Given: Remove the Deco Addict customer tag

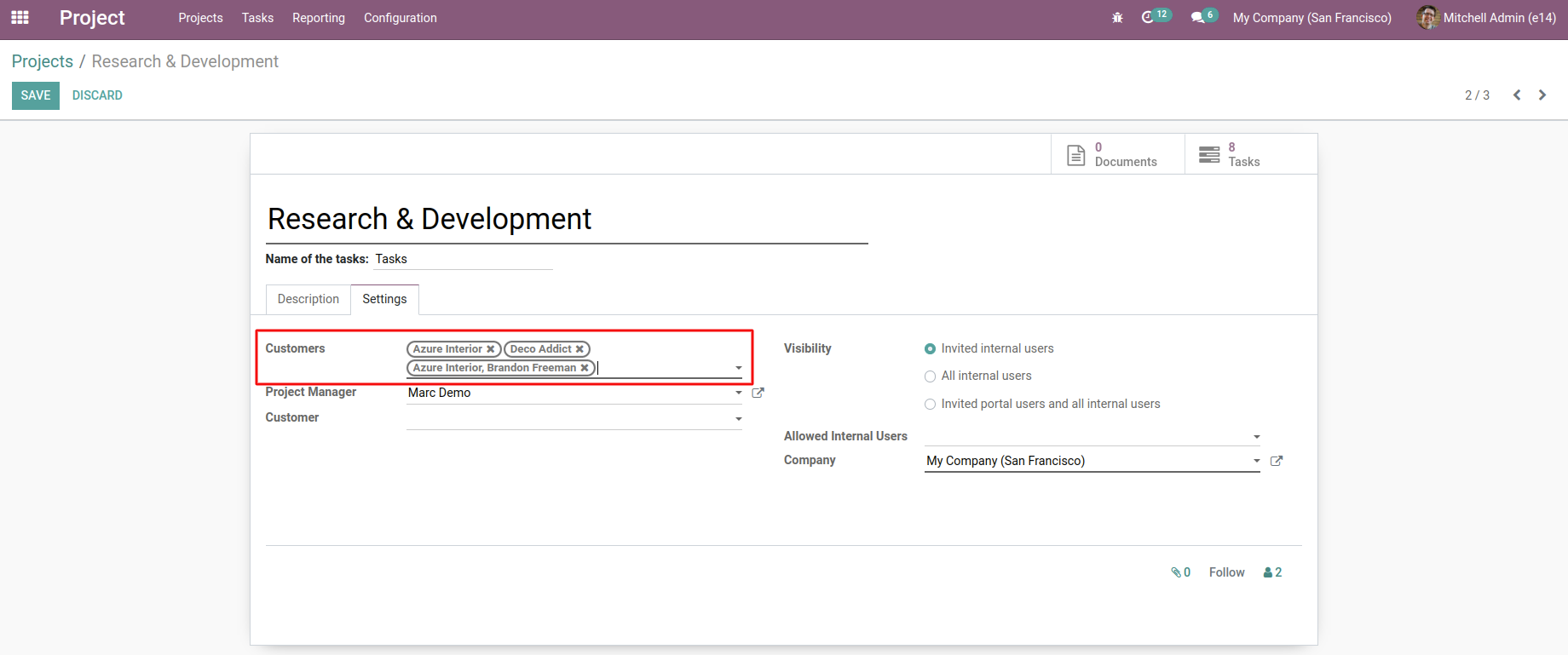Looking at the screenshot, I should point(579,349).
